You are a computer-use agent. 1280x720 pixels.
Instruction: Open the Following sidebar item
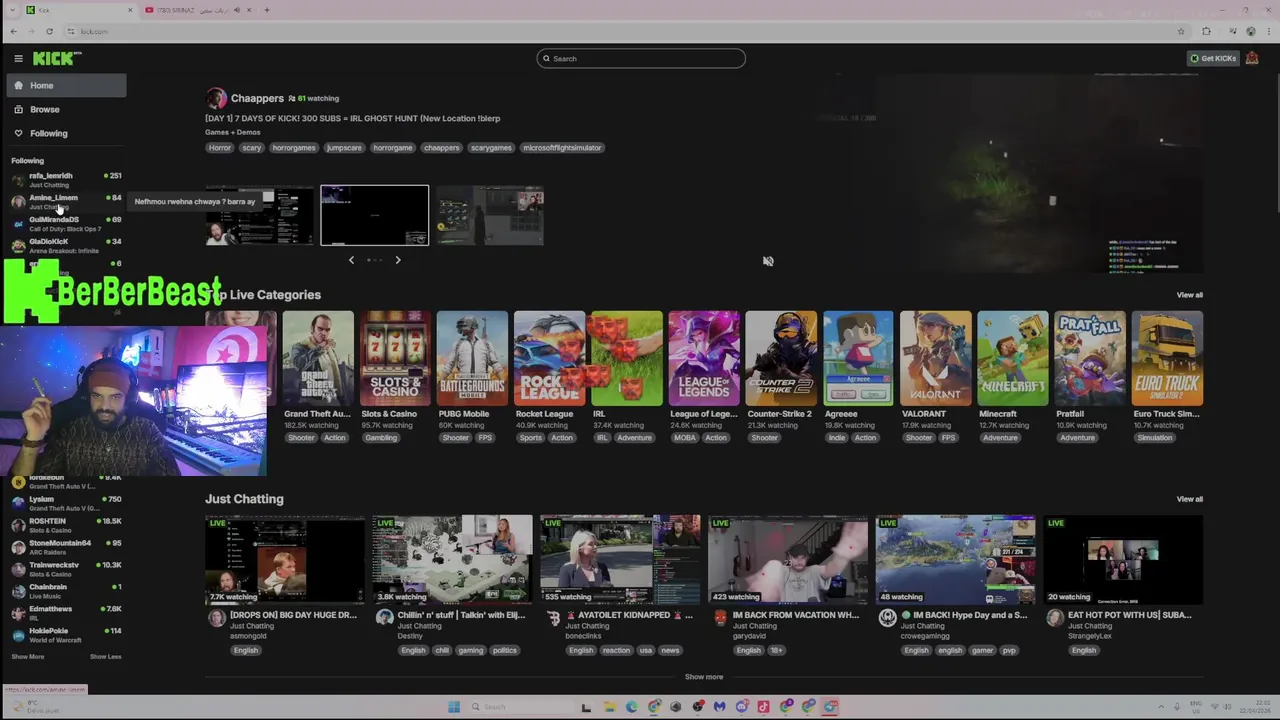point(67,134)
